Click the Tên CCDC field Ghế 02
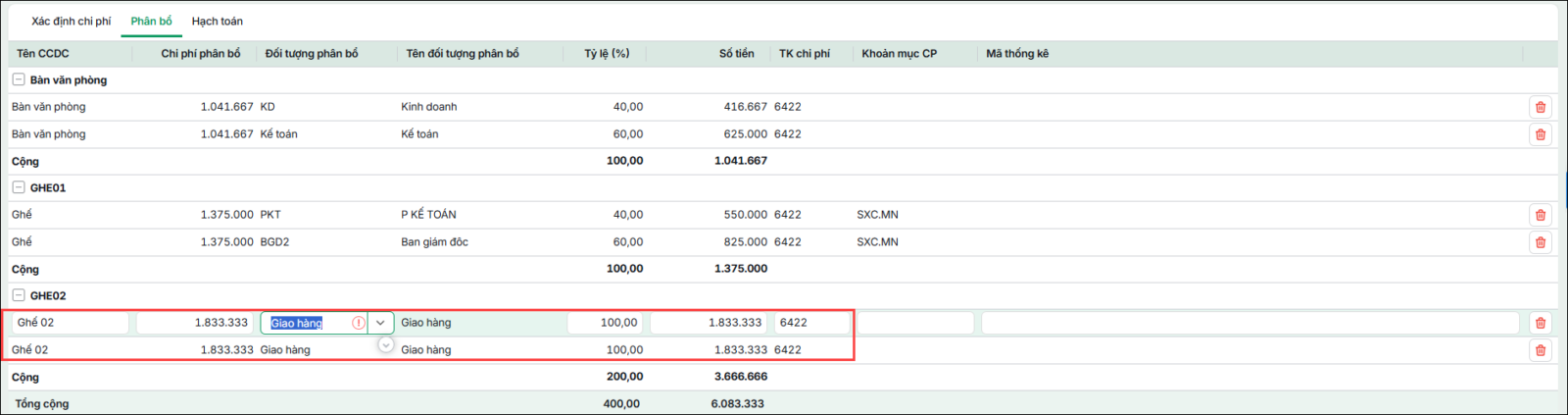1568x415 pixels. click(71, 323)
